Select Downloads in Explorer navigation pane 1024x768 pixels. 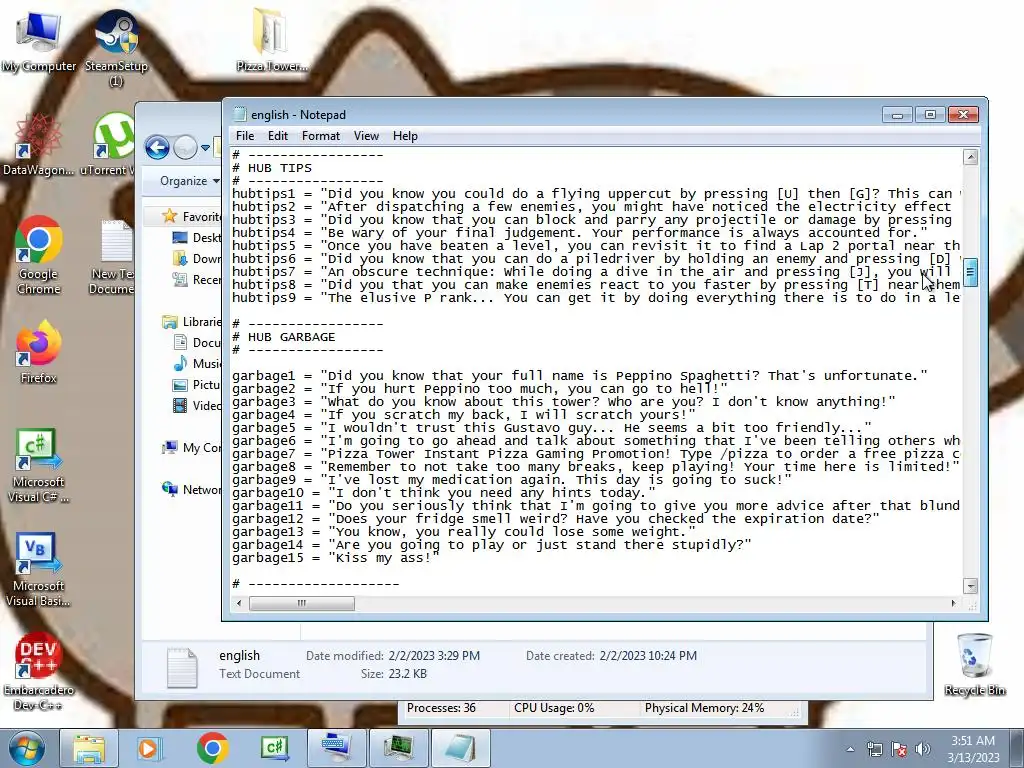(196, 259)
